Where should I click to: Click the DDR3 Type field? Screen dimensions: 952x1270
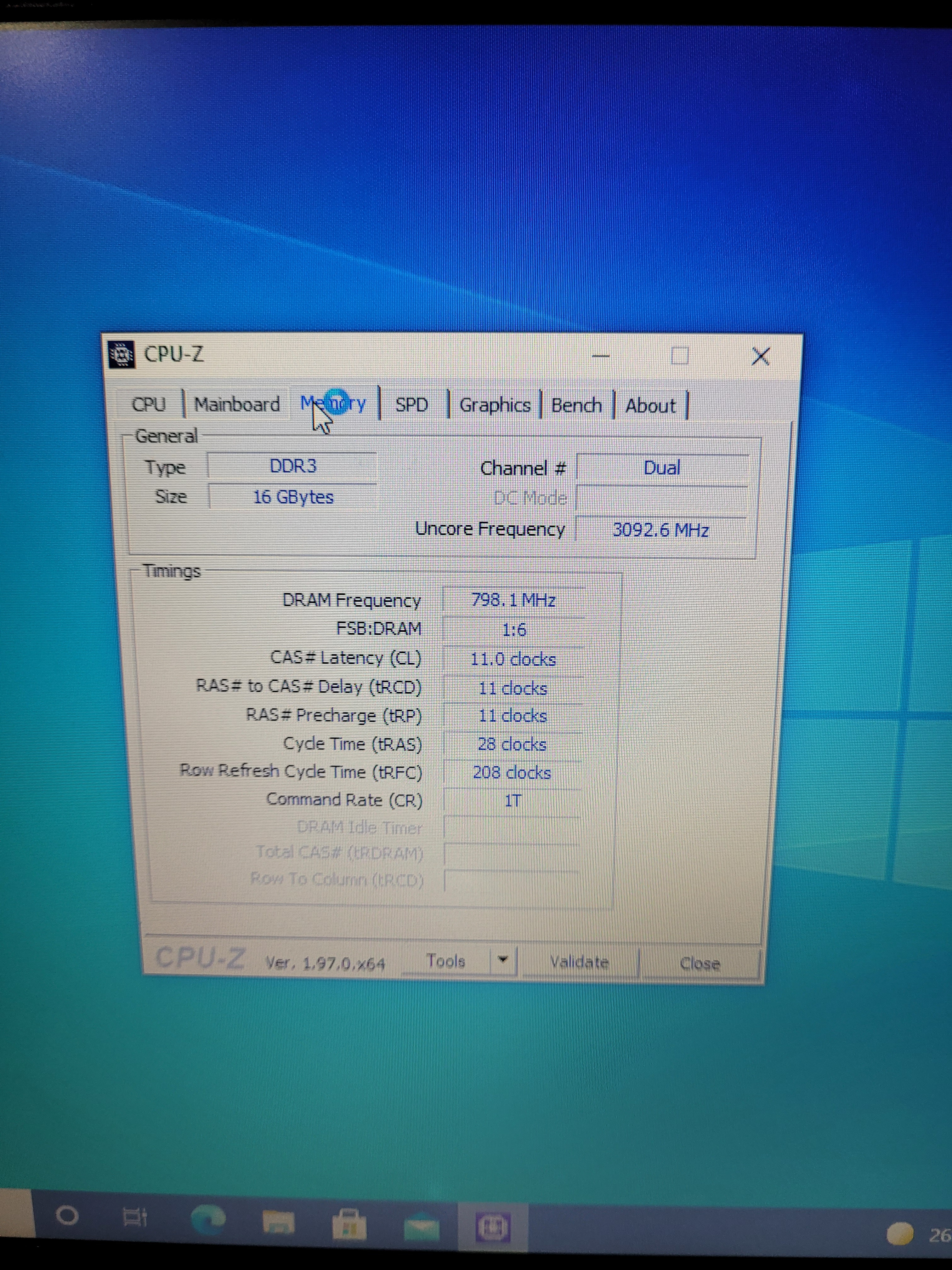[x=292, y=466]
